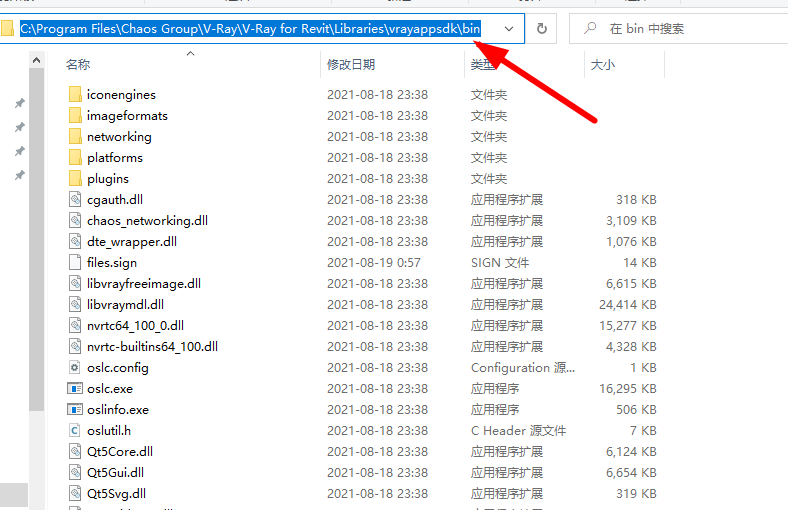
Task: Select libvrayfreeimage.dll file name
Action: (144, 284)
